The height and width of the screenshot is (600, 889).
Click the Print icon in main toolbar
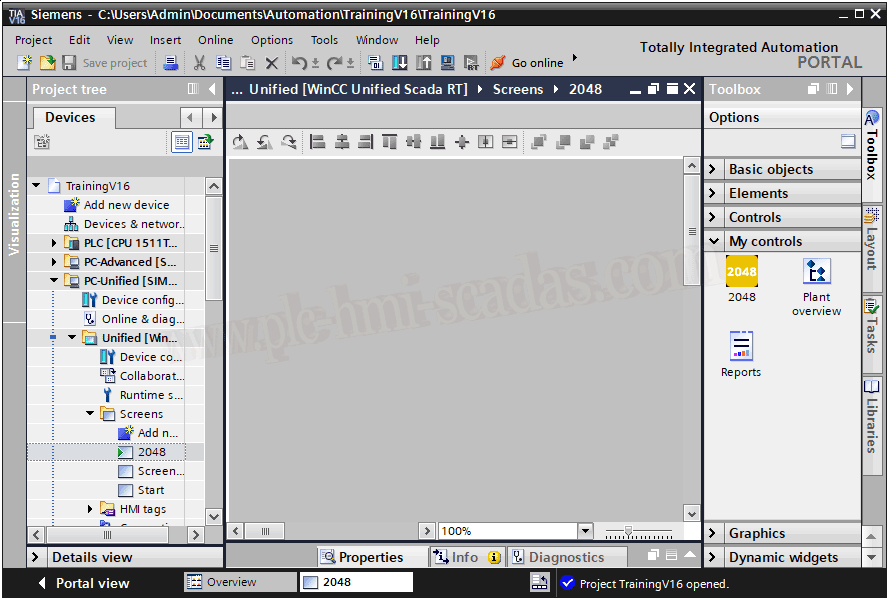coord(171,63)
